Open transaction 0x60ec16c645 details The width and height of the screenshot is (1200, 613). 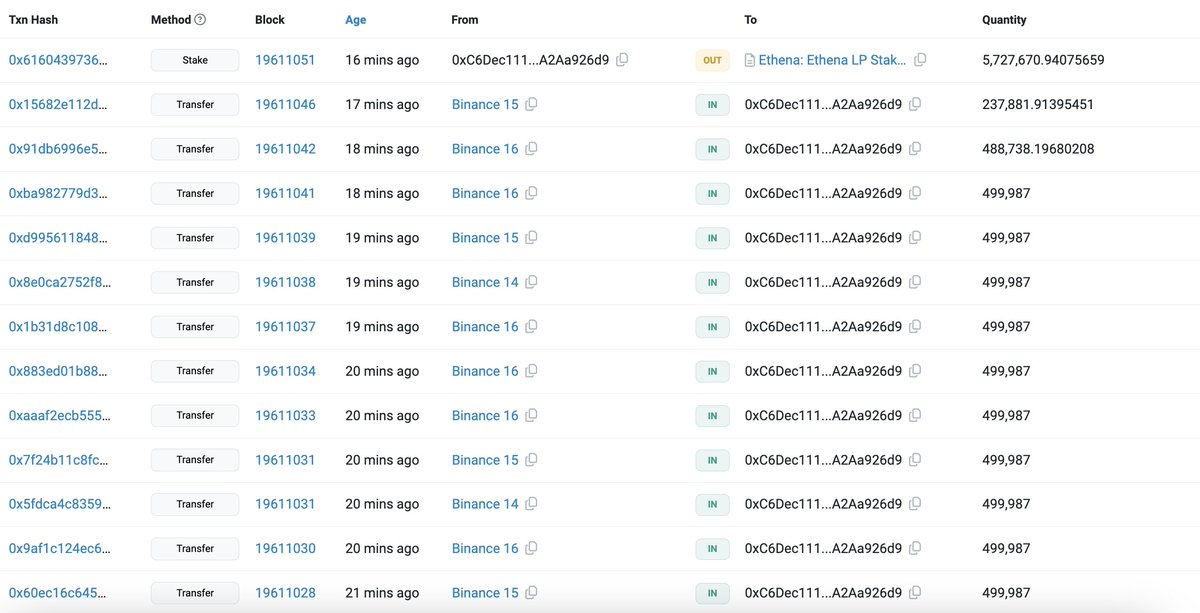55,592
